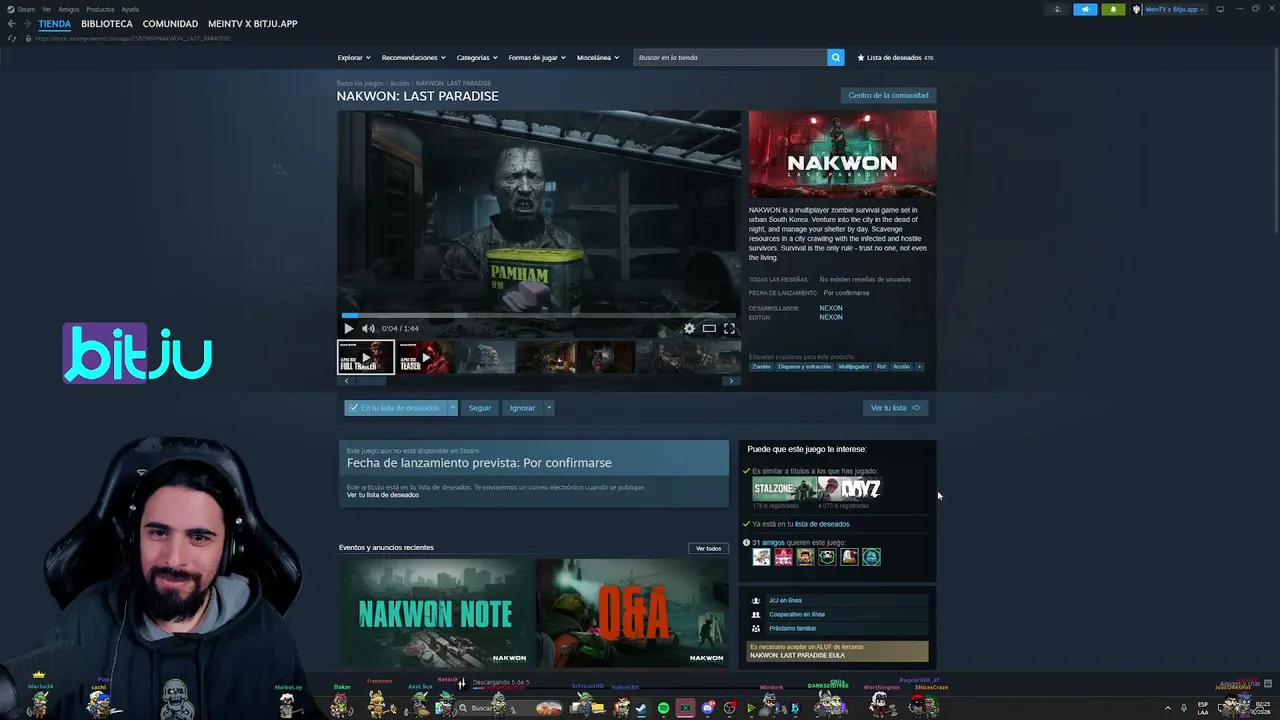1280x720 pixels.
Task: Select the Multijugador tag
Action: click(854, 367)
